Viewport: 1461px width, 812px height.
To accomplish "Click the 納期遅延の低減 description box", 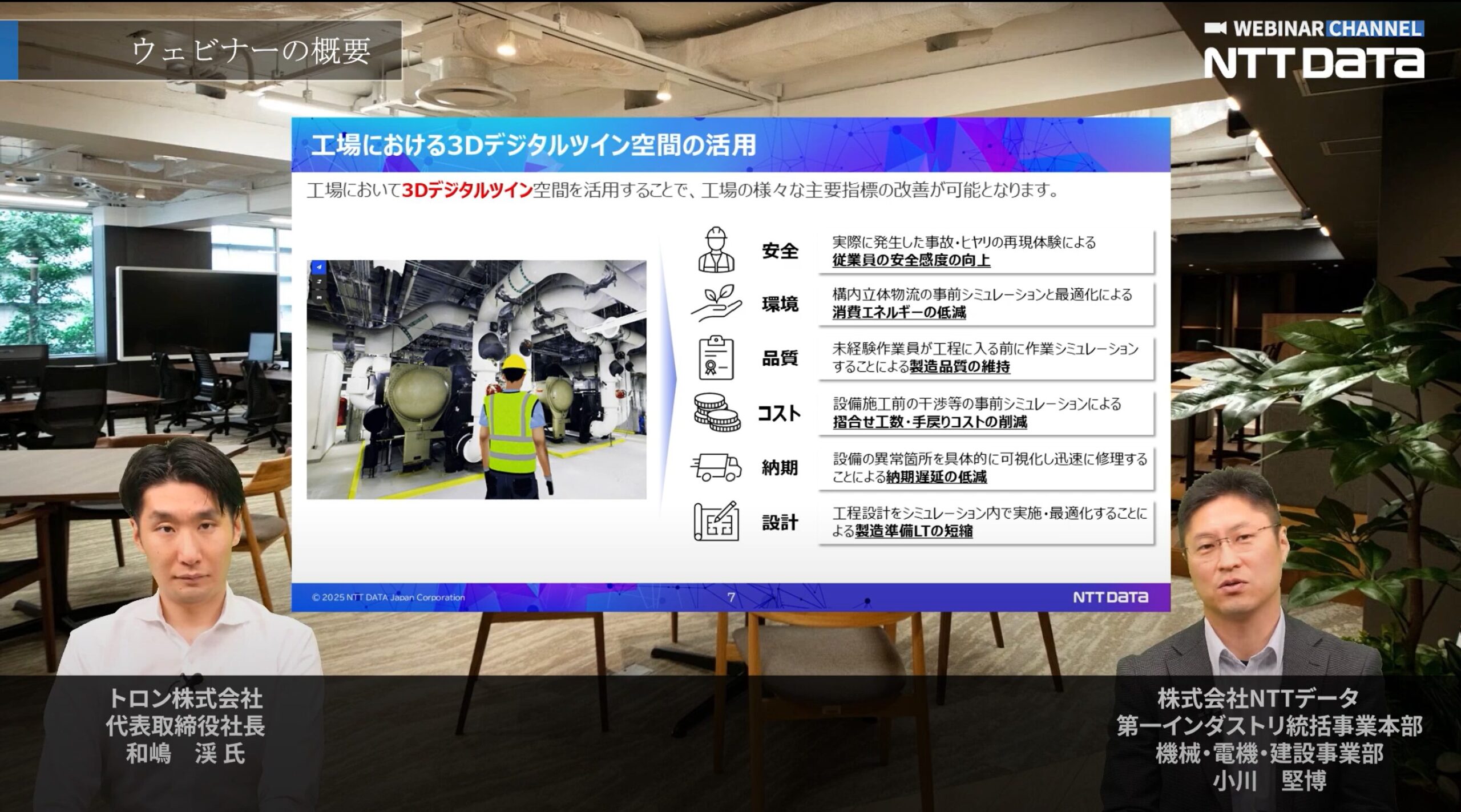I will [x=986, y=467].
